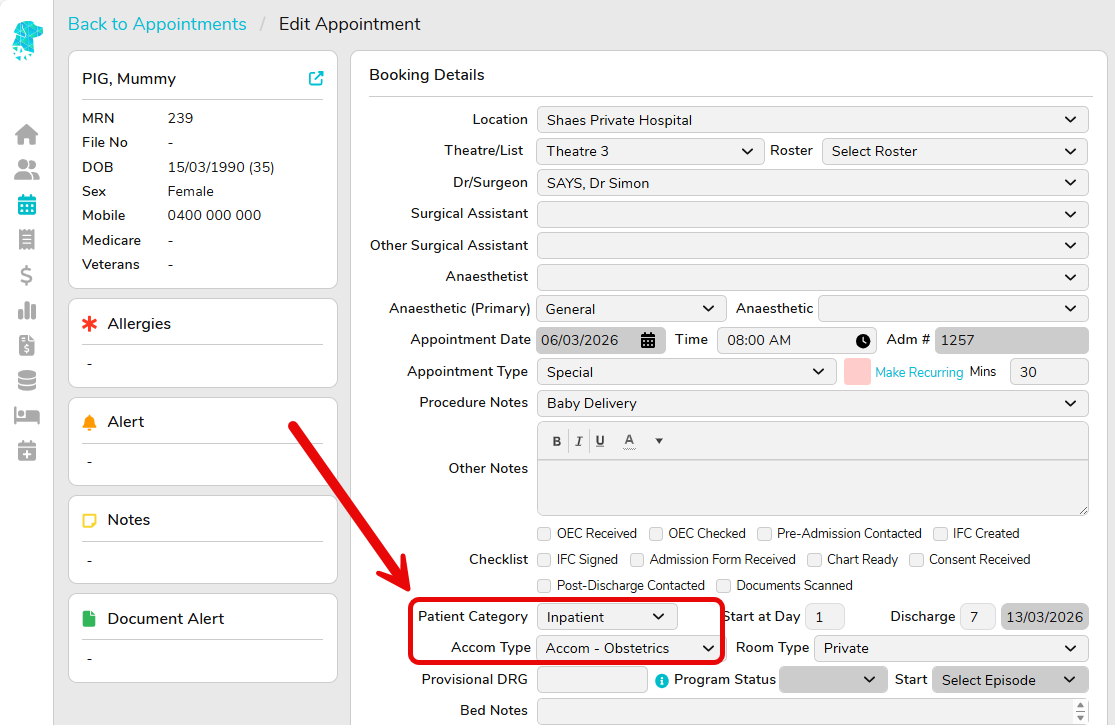Click the Make Recurring link

919,372
